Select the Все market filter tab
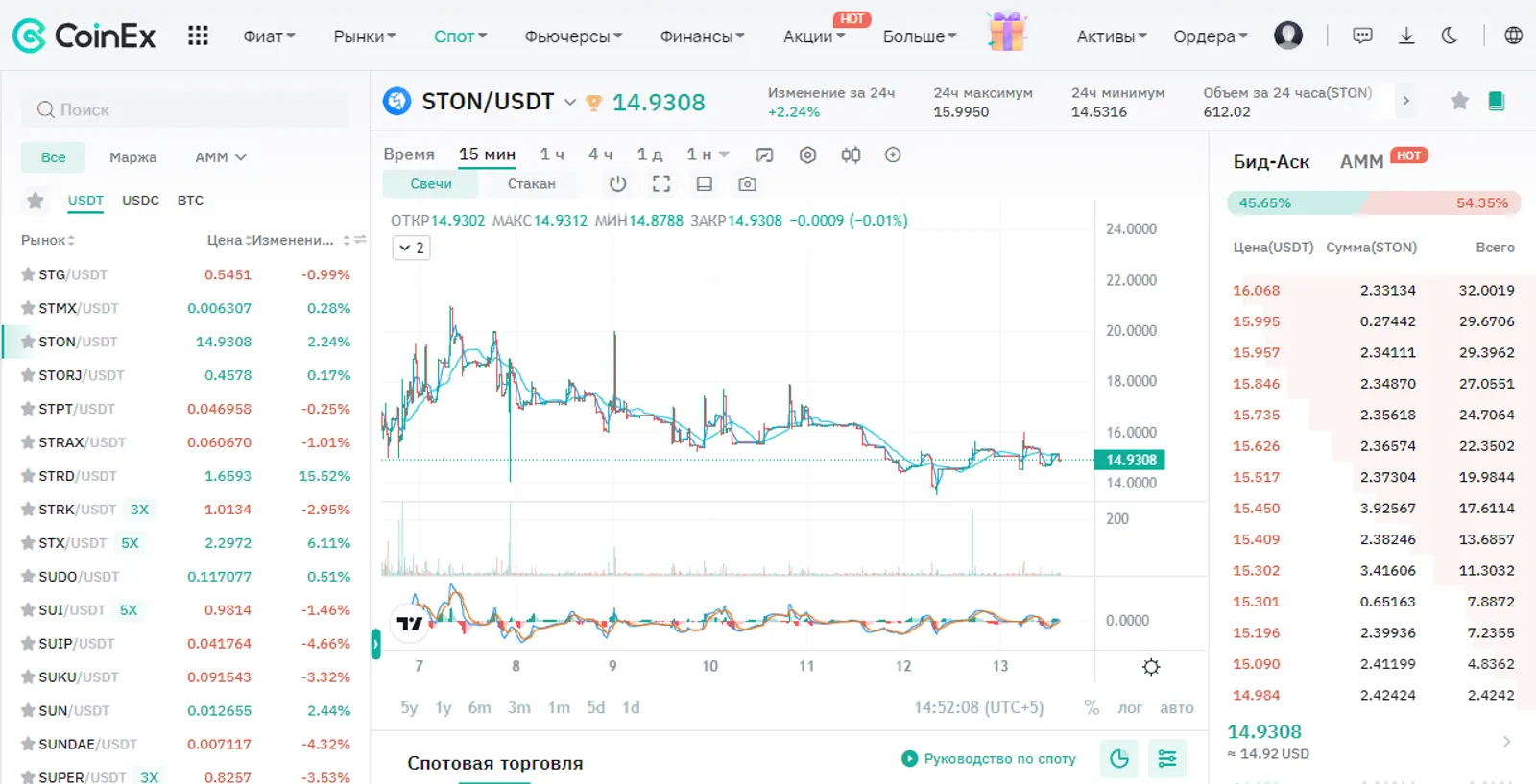Viewport: 1536px width, 784px height. click(x=54, y=157)
